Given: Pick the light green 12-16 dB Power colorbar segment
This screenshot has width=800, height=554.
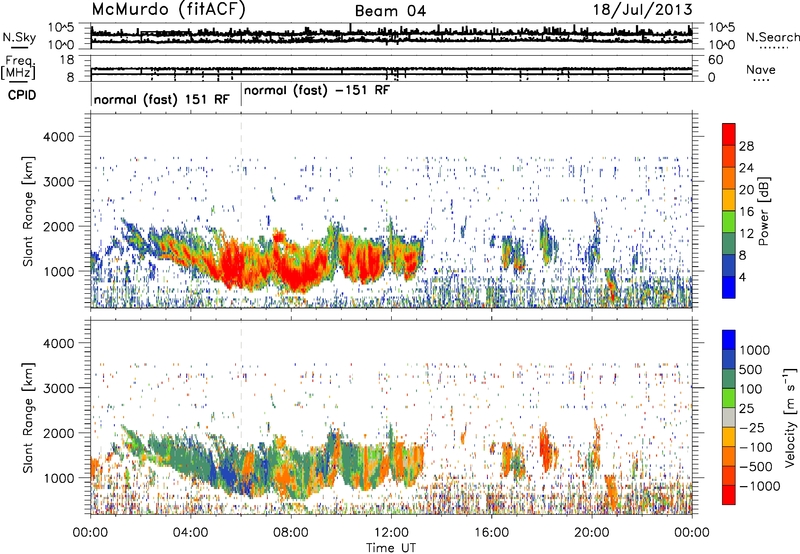Looking at the screenshot, I should coord(729,222).
